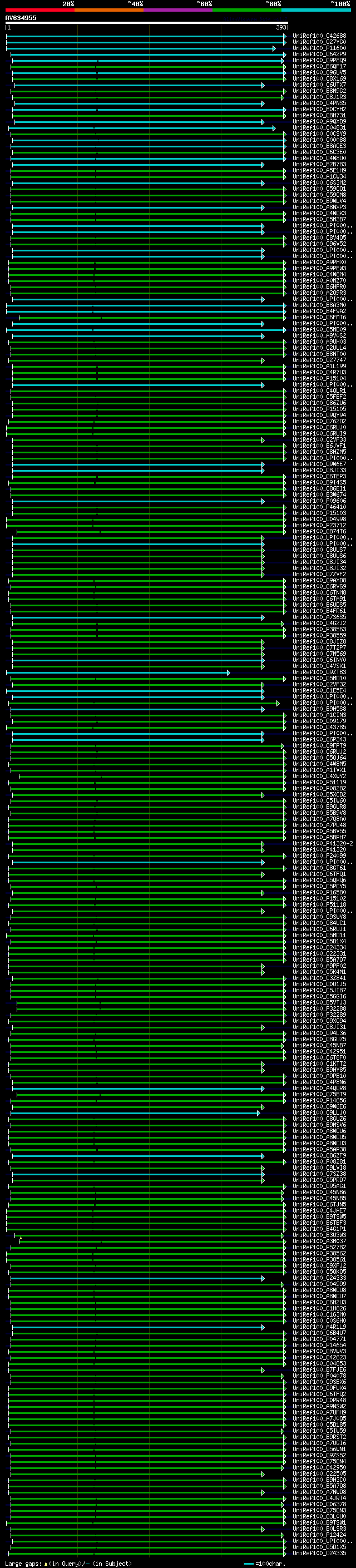Screen dimensions: 356x1568
Task: Select the UniRef100_B9H5S8 entry
Action: pyautogui.click(x=319, y=709)
